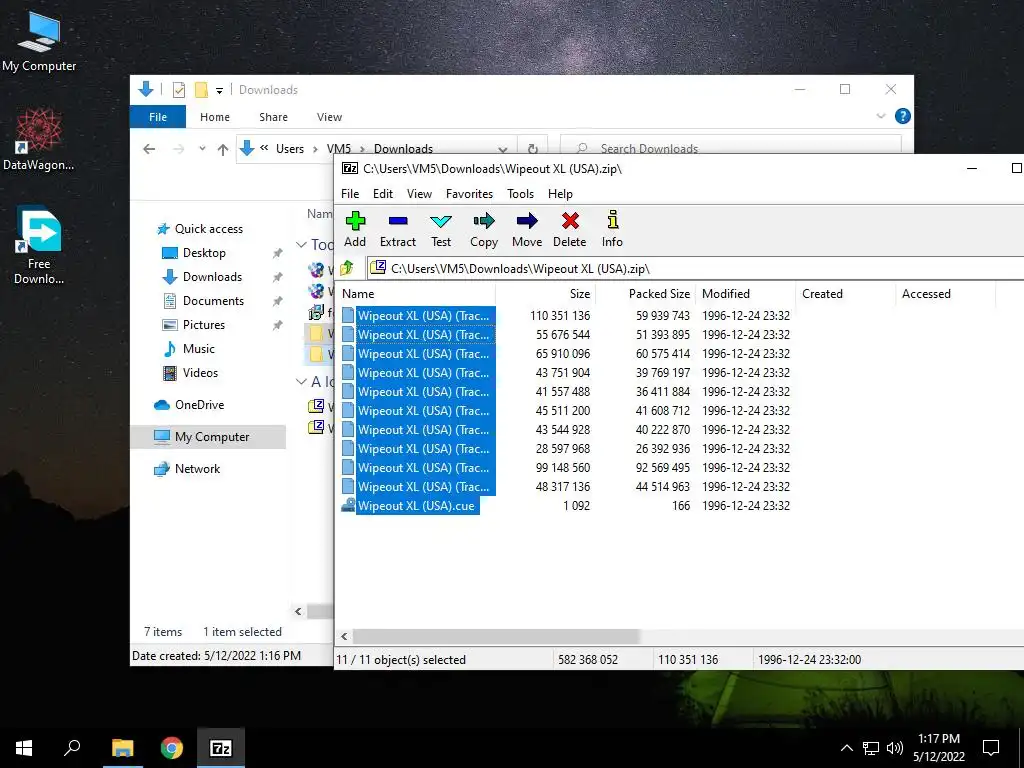Click the Move toolbar icon

tap(527, 229)
